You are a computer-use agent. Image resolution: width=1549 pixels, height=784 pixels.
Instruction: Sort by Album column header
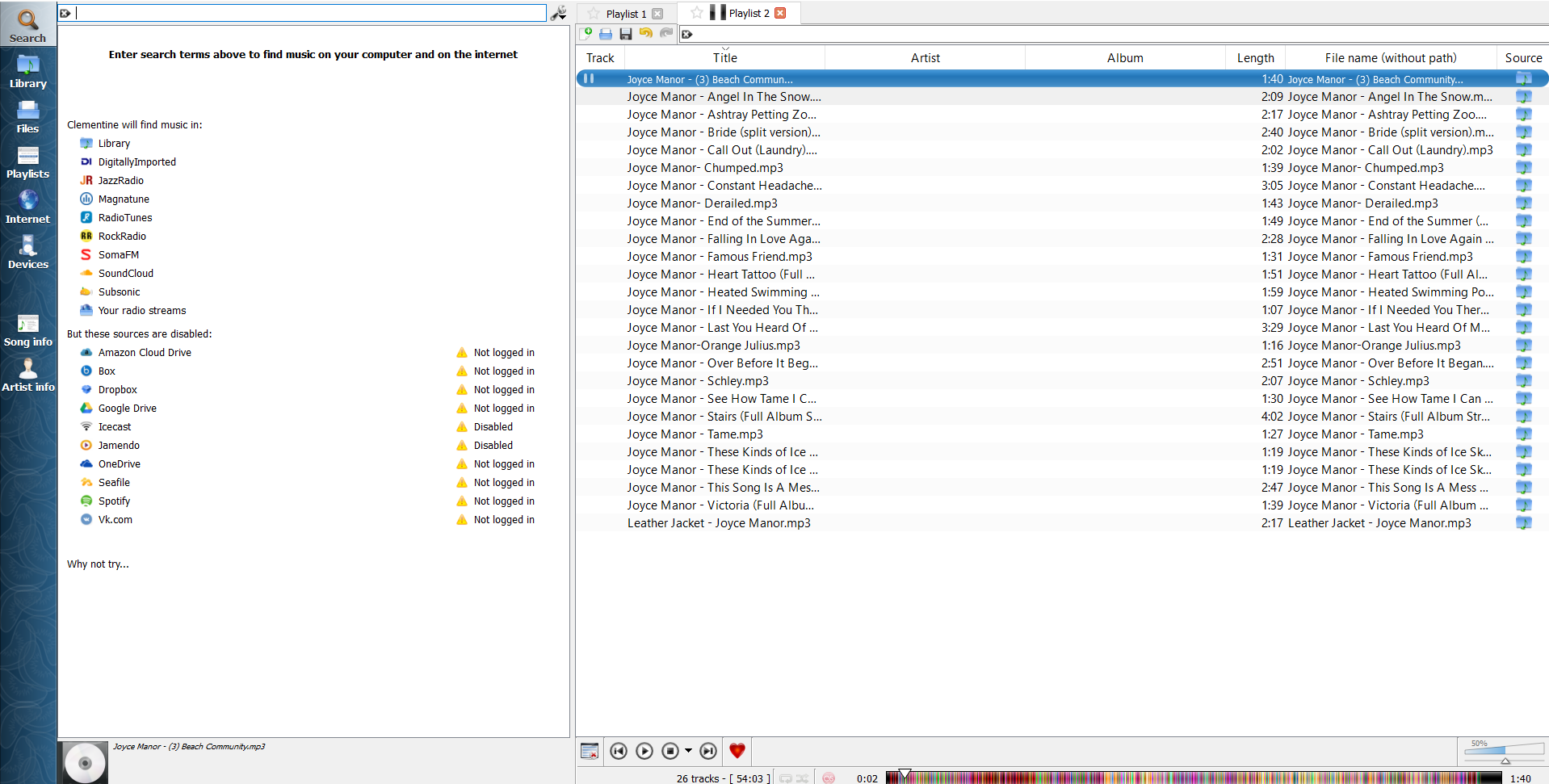(1125, 58)
